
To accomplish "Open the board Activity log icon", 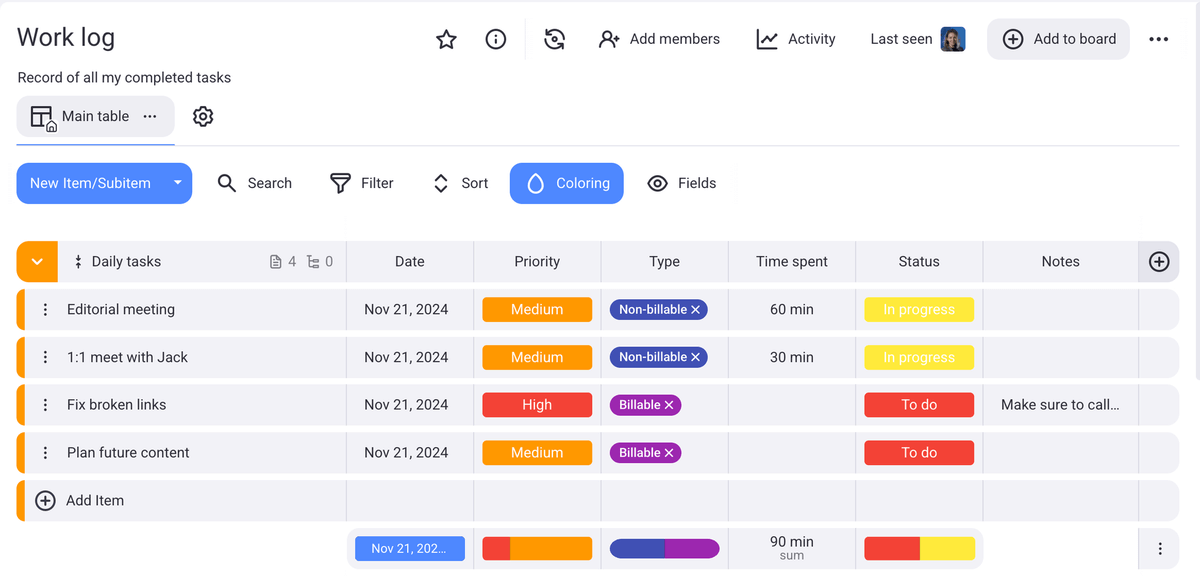I will pyautogui.click(x=766, y=39).
